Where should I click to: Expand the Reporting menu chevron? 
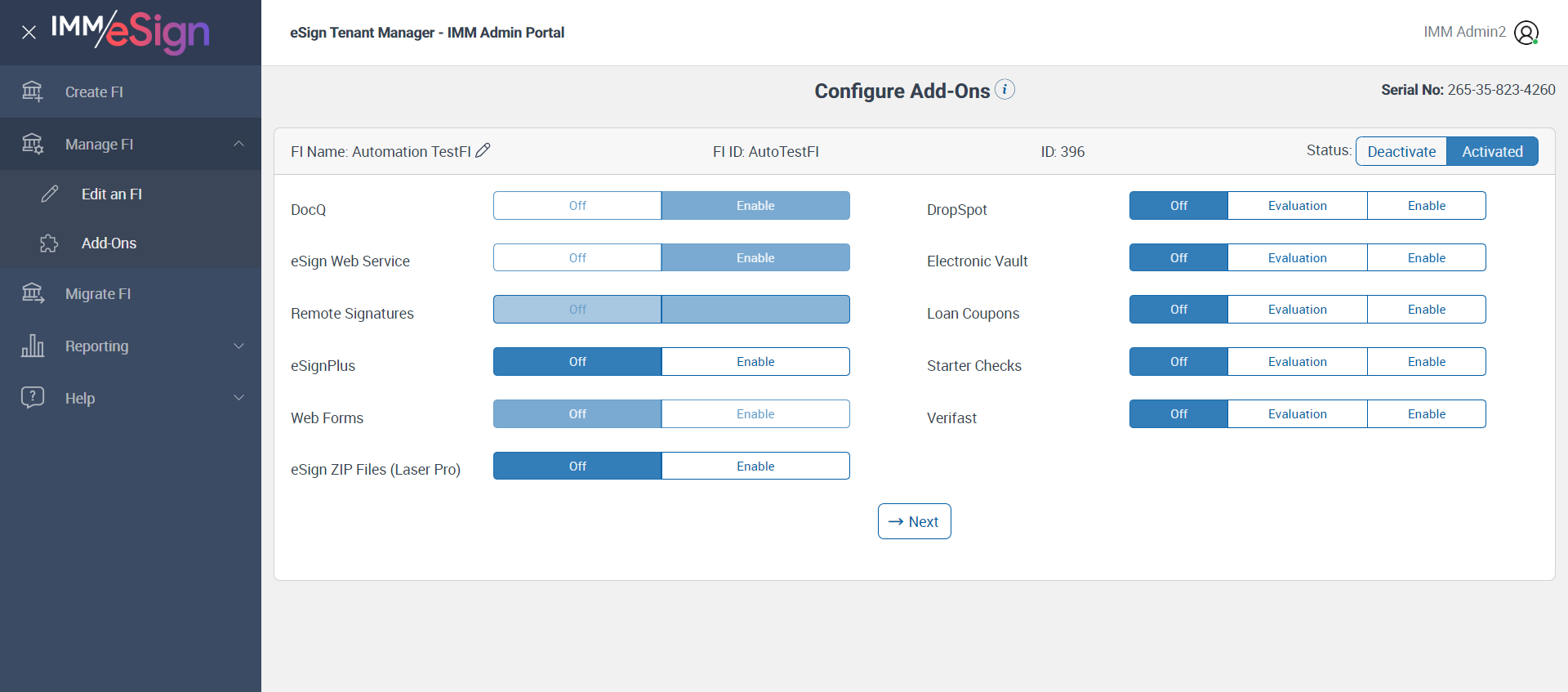pyautogui.click(x=238, y=346)
